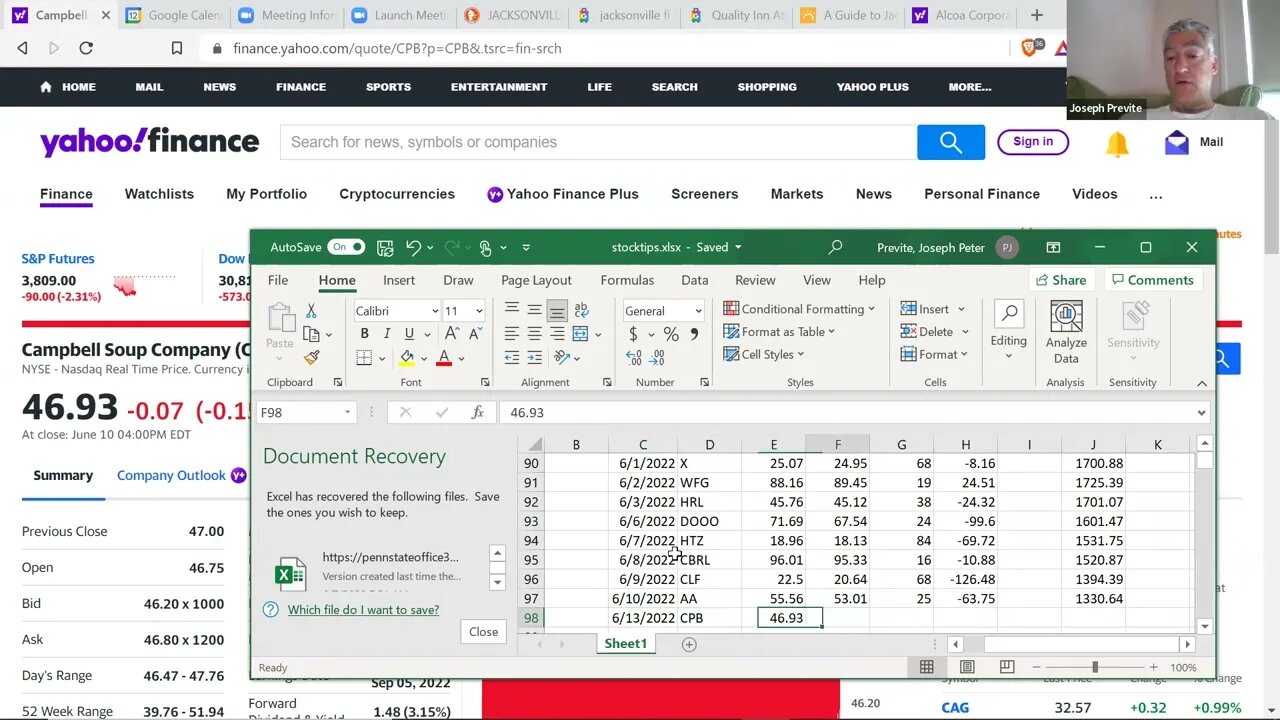Apply Comma Style format
1280x720 pixels.
[694, 334]
